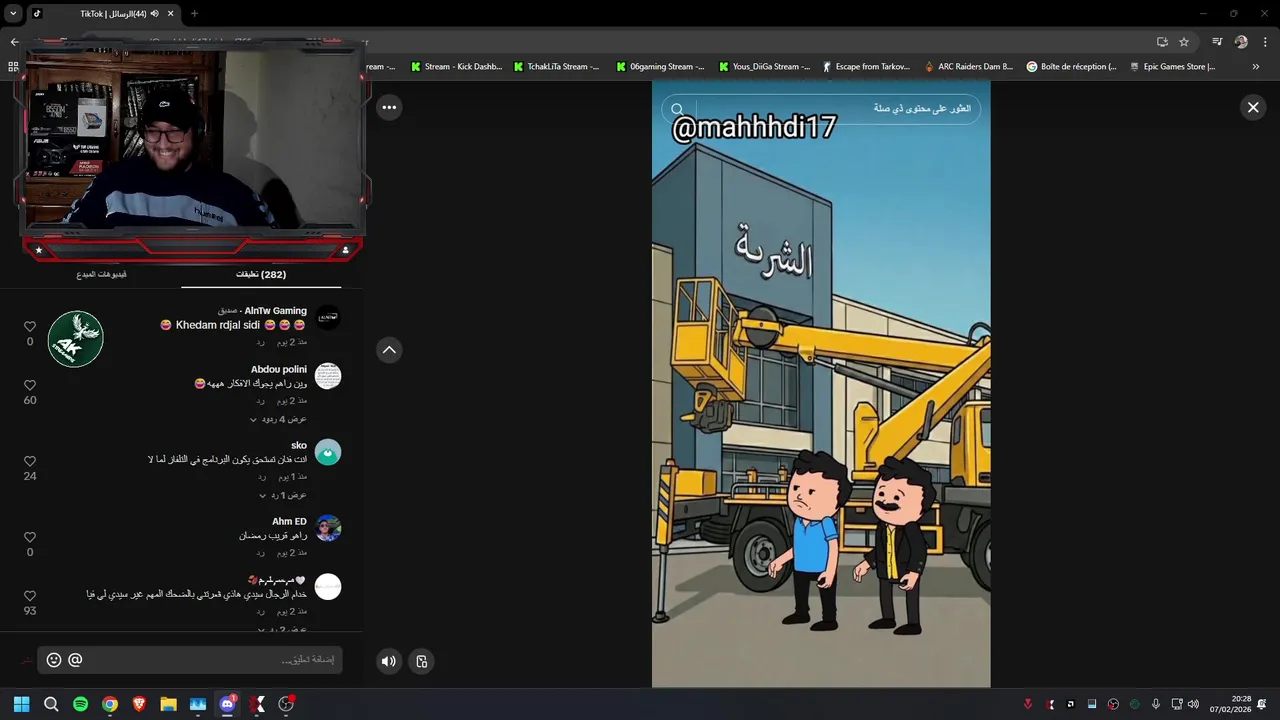Go back in browser history
Viewport: 1280px width, 720px height.
point(14,42)
